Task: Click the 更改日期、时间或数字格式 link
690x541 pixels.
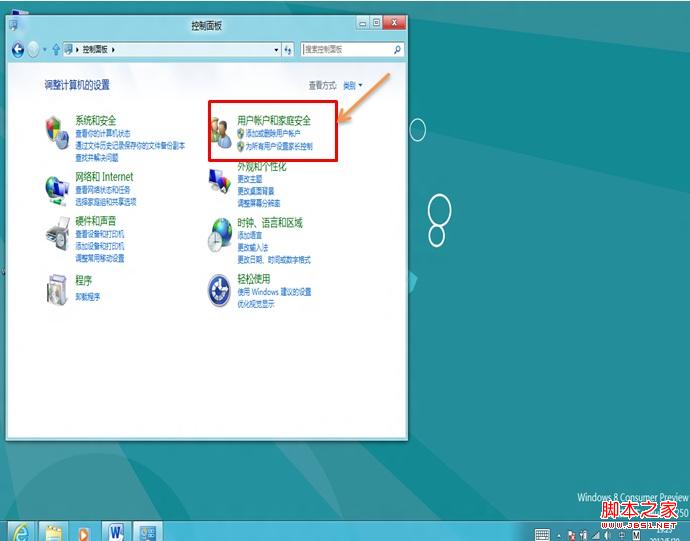Action: click(x=274, y=260)
